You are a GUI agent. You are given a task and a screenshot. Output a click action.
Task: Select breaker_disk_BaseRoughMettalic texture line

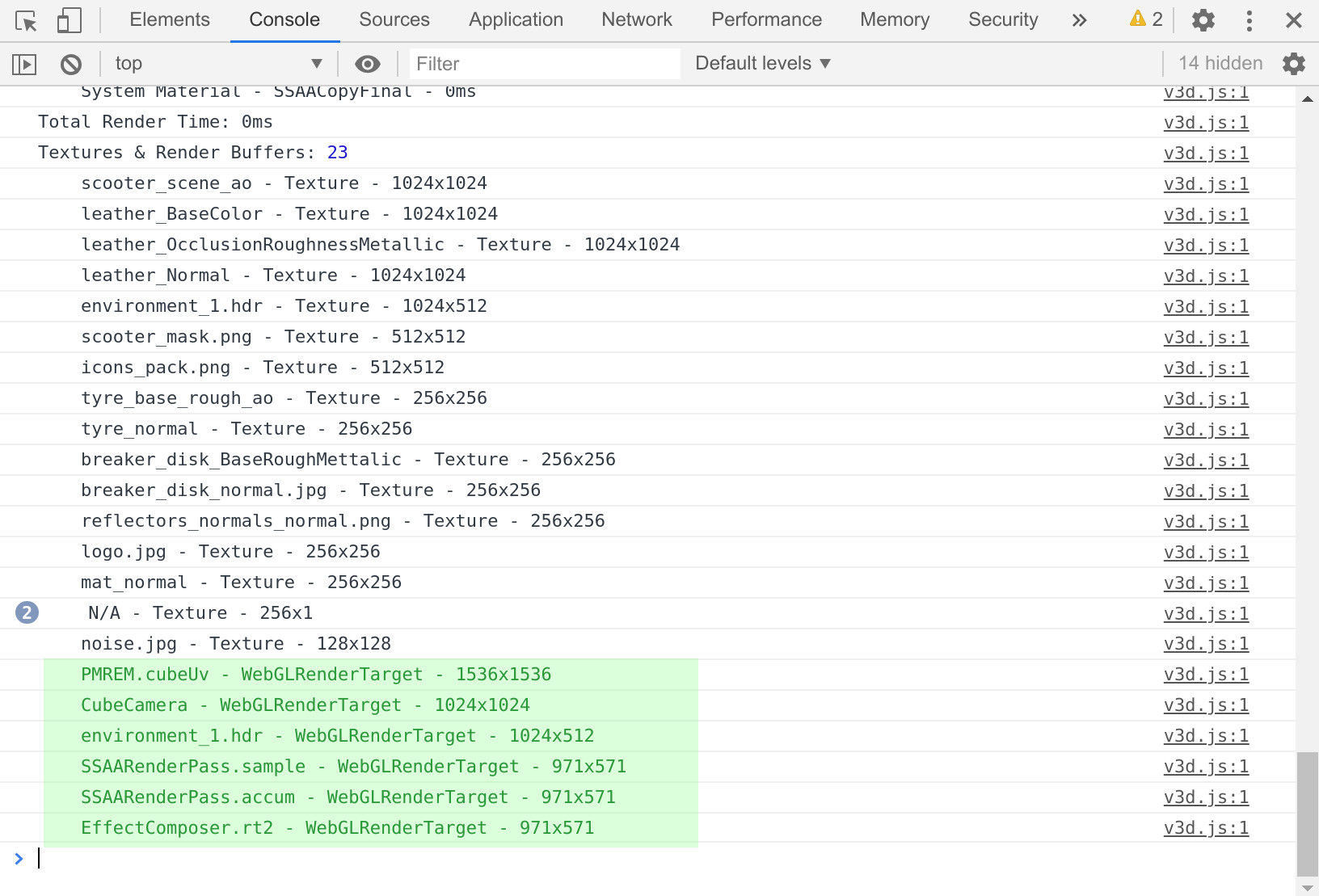coord(348,460)
